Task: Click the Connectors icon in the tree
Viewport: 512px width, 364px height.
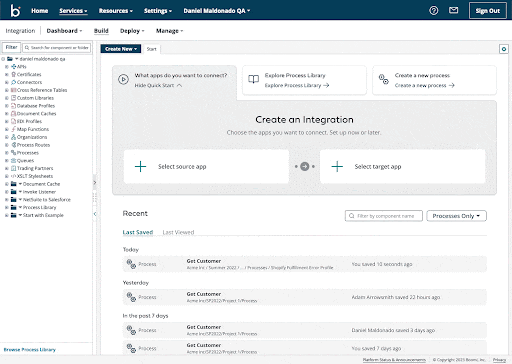Action: (14, 82)
